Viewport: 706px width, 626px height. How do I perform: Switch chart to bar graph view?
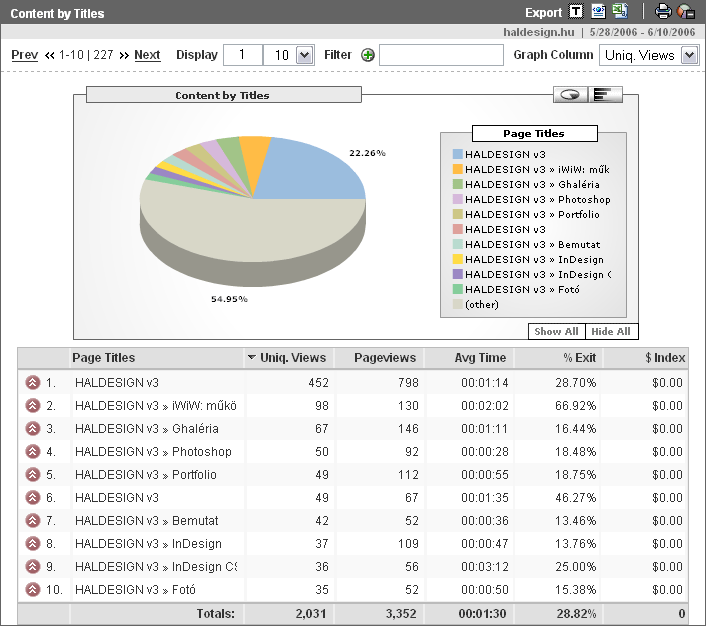point(606,95)
